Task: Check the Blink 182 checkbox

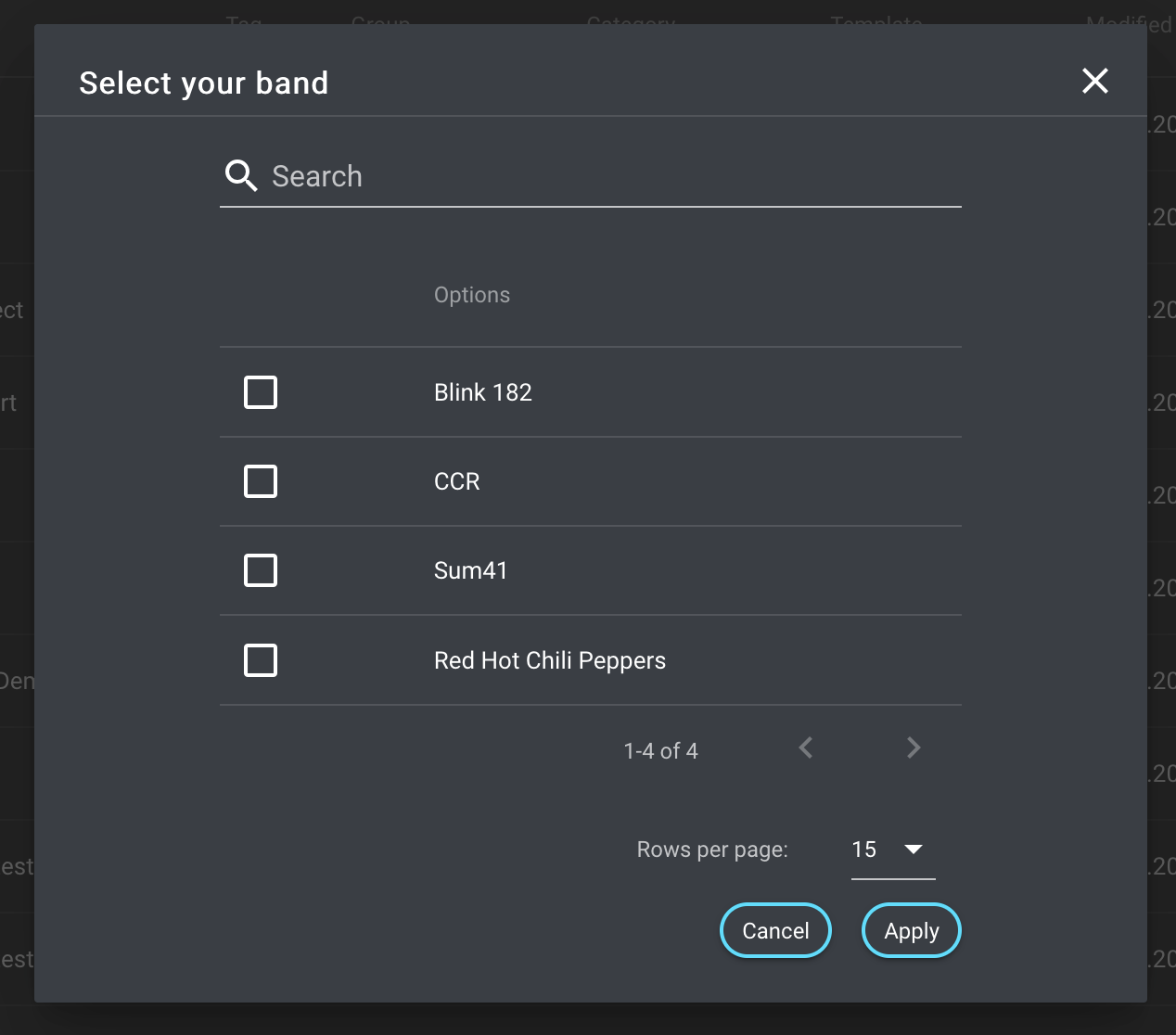Action: (261, 392)
